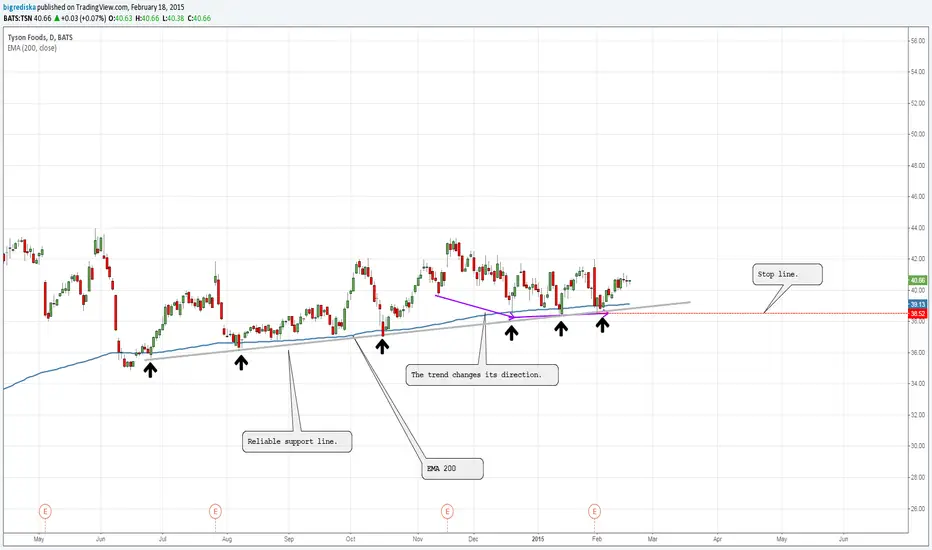The height and width of the screenshot is (550, 932).
Task: Click the earnings E marker near the Feb label
Action: 594,511
